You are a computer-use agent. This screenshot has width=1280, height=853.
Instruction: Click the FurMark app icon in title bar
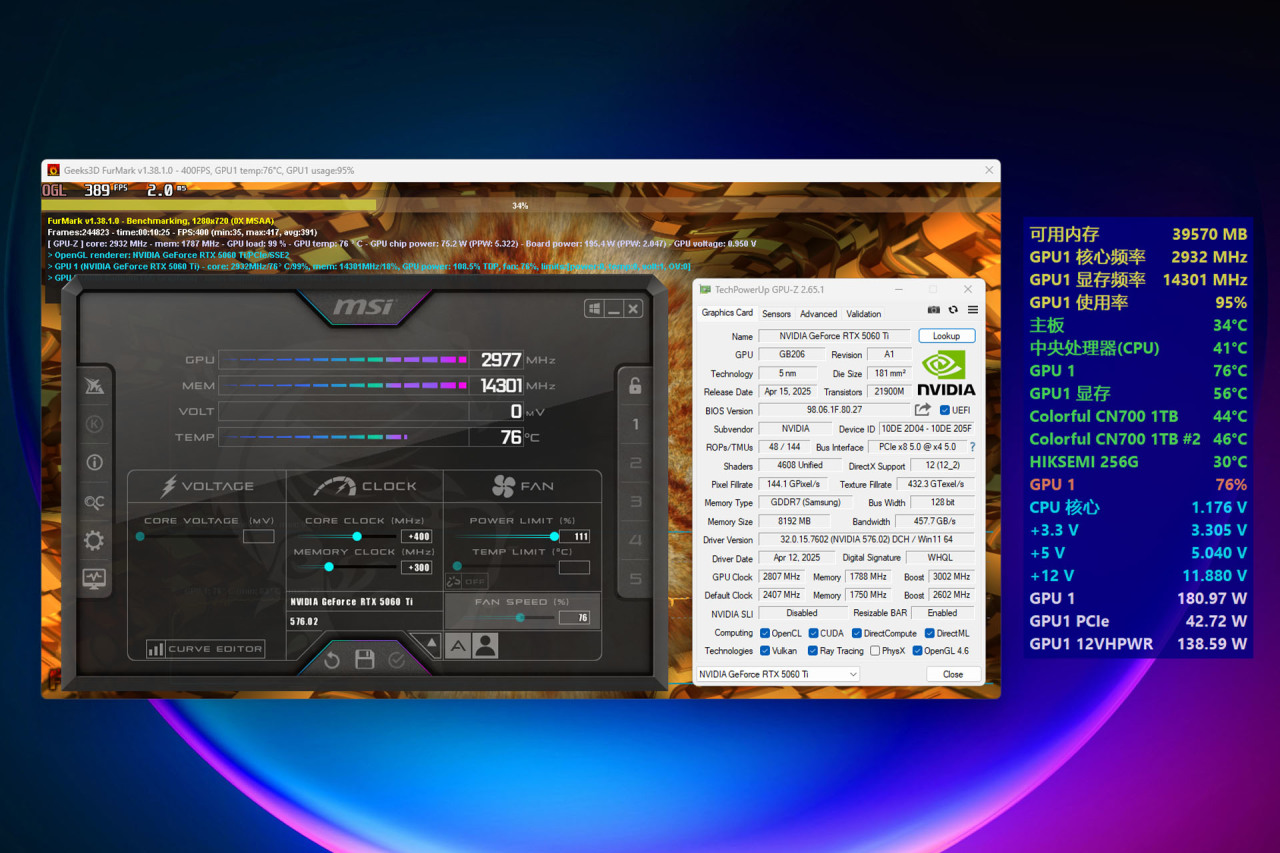tap(53, 170)
